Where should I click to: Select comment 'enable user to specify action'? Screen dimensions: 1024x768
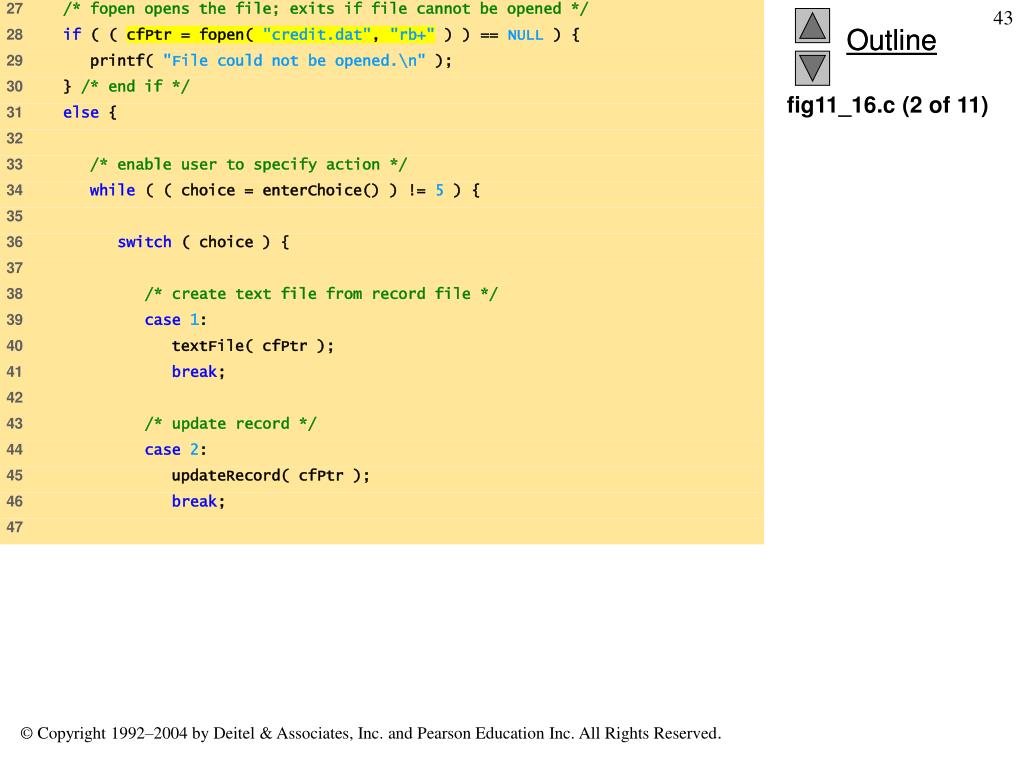pyautogui.click(x=248, y=165)
